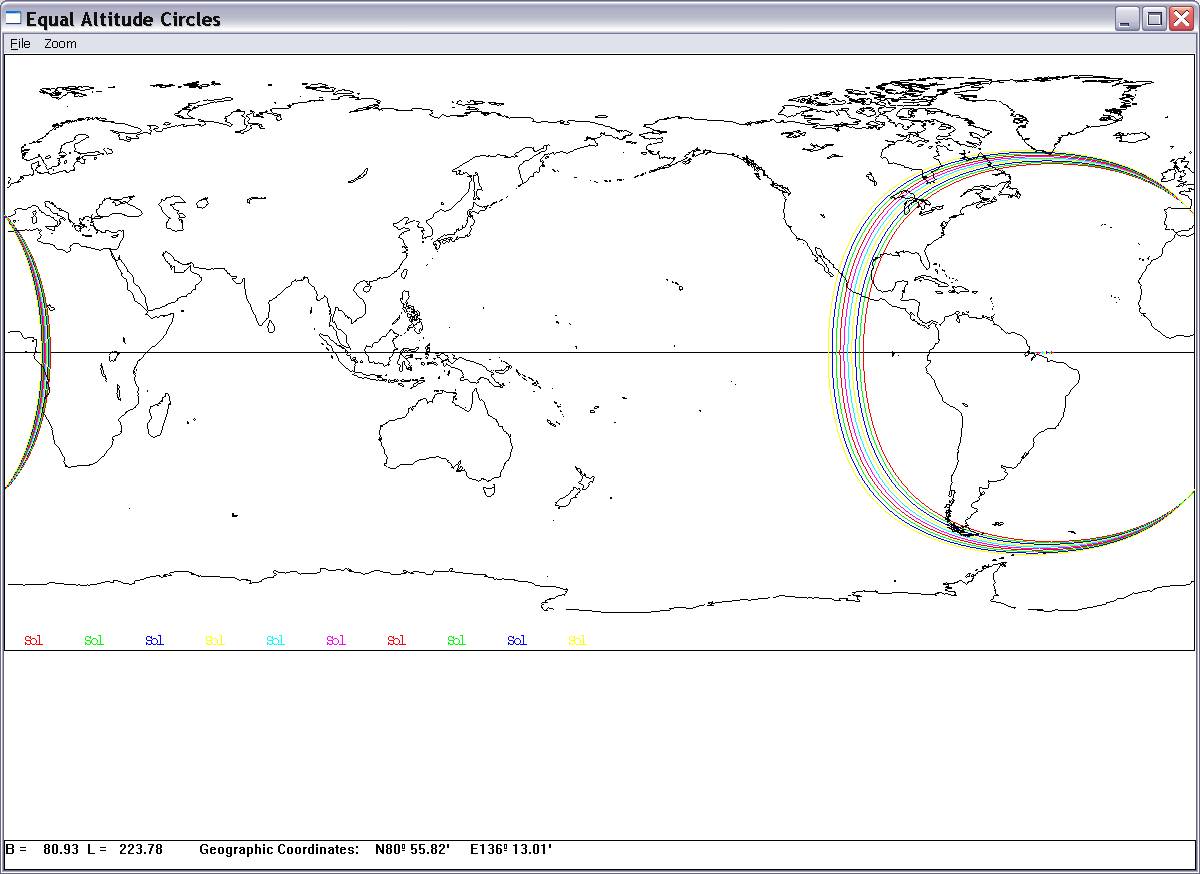
Task: Minimize the Equal Altitude Circles window
Action: (x=1127, y=19)
